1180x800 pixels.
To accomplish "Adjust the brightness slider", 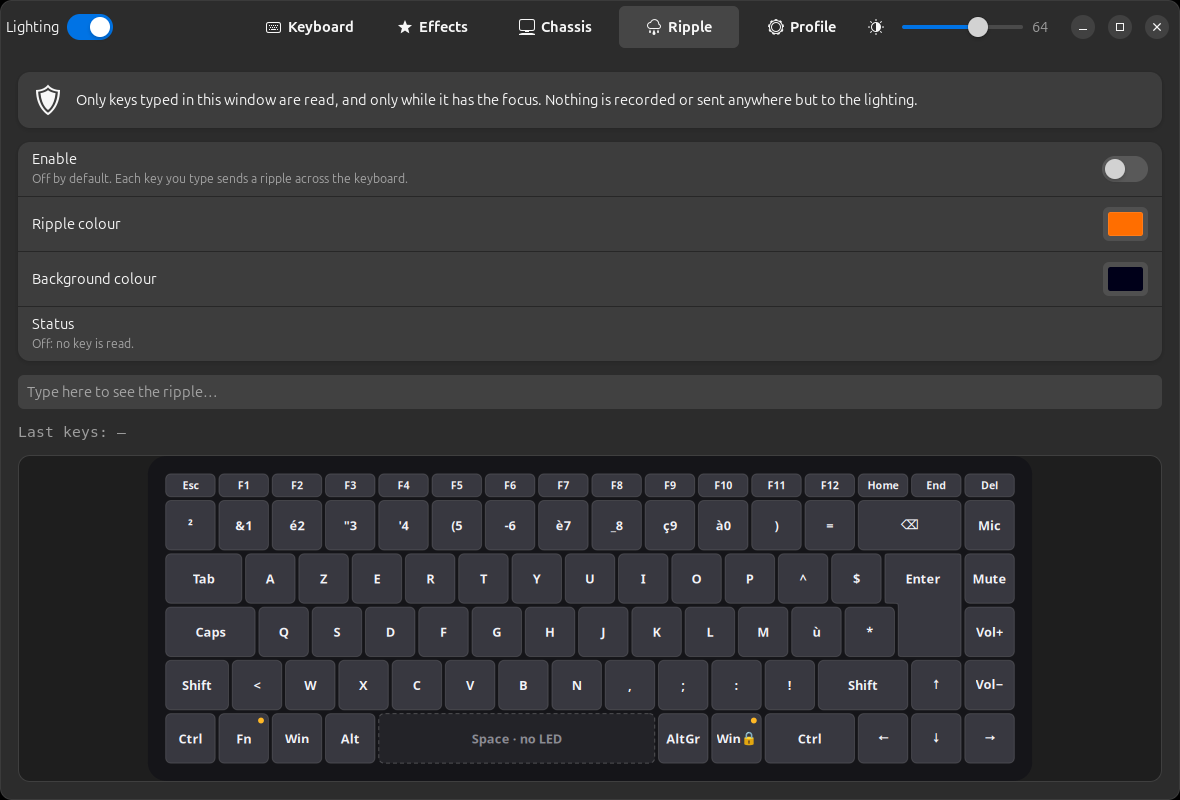I will coord(962,27).
